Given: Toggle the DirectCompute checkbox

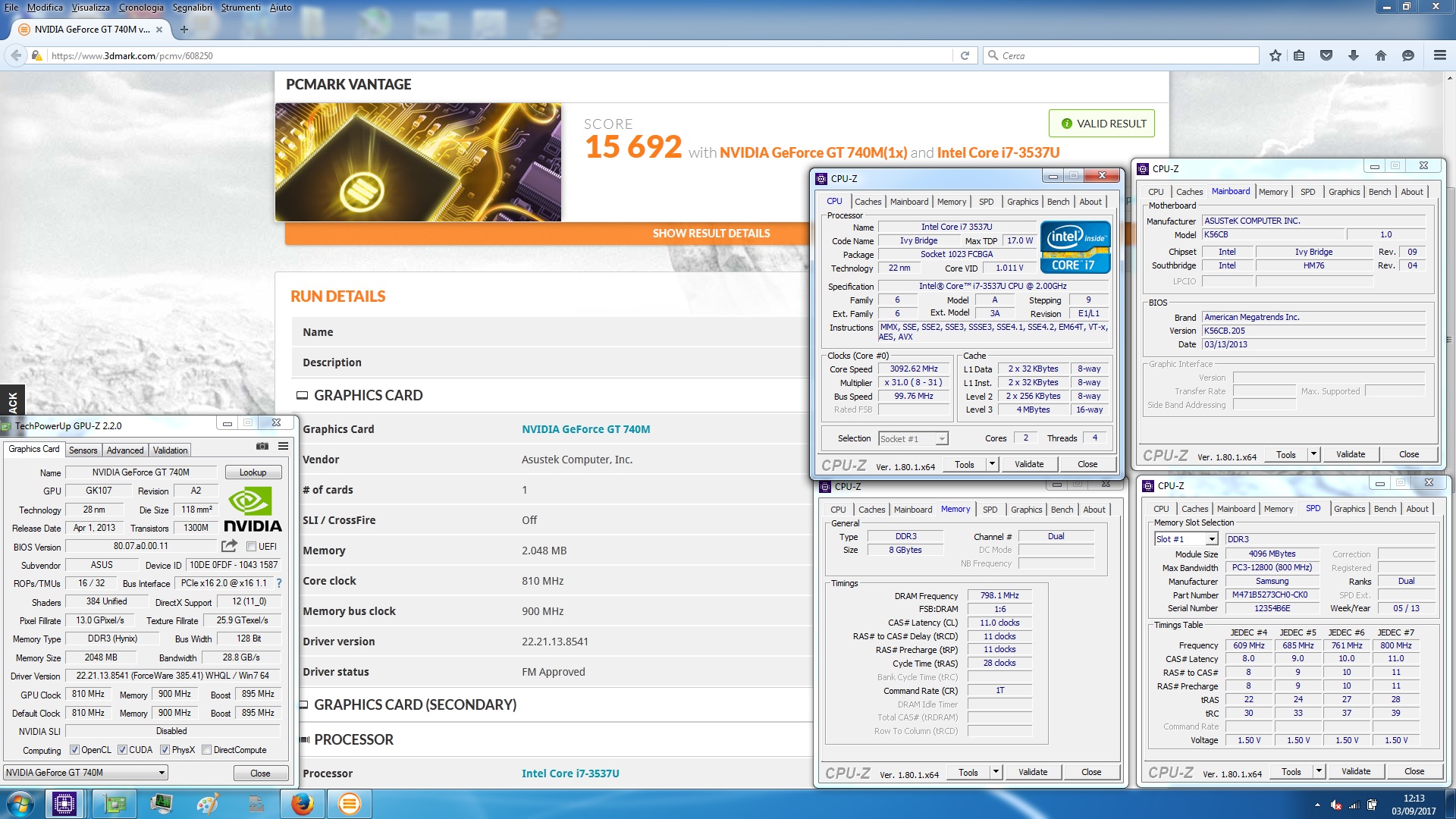Looking at the screenshot, I should (206, 750).
